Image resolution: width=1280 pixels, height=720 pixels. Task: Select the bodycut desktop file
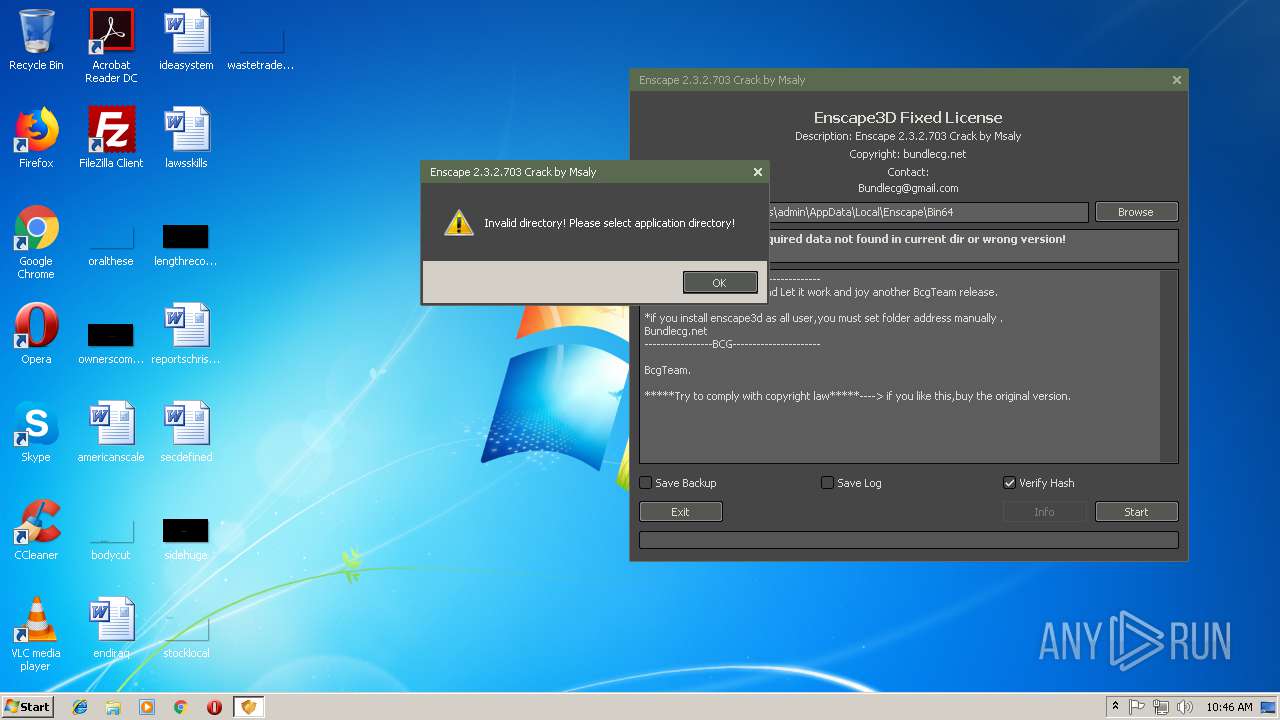click(111, 539)
